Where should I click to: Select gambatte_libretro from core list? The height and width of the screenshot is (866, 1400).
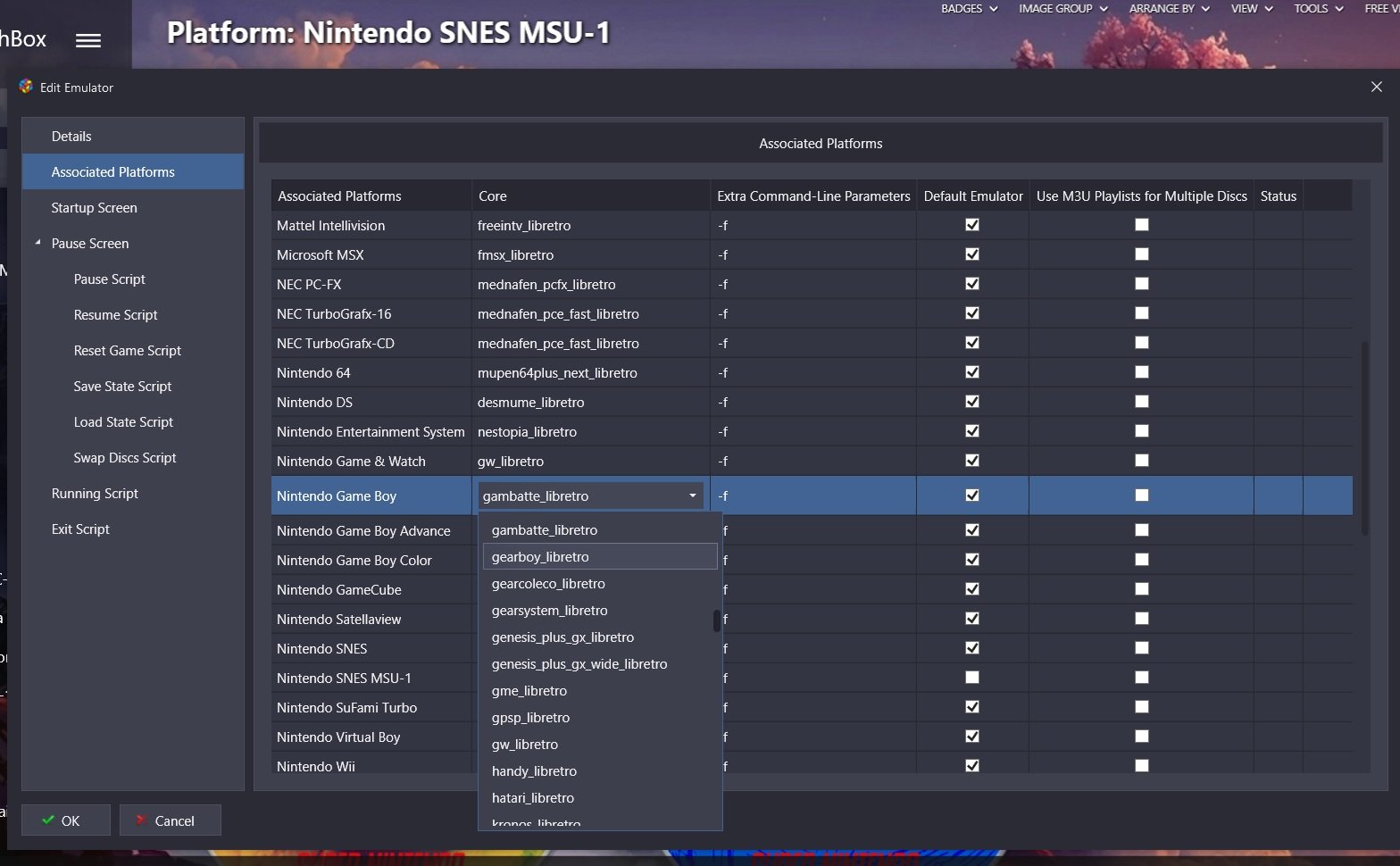tap(600, 529)
